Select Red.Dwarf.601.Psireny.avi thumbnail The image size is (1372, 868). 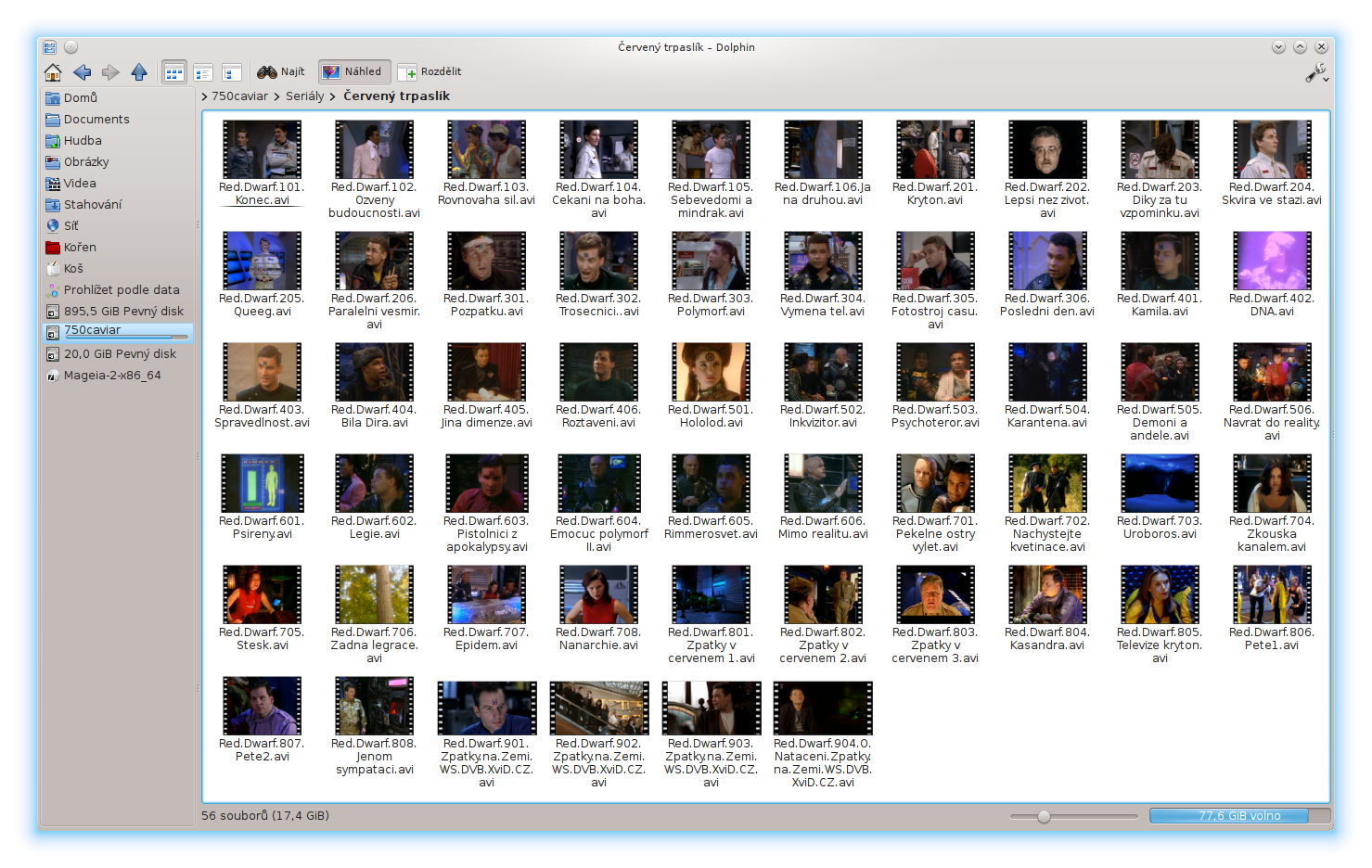coord(262,483)
